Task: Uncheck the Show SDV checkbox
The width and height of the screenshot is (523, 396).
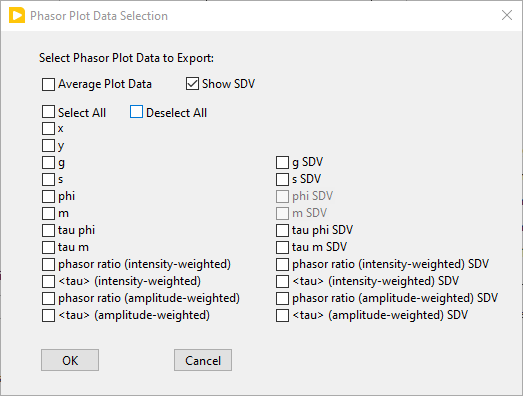Action: coord(192,84)
